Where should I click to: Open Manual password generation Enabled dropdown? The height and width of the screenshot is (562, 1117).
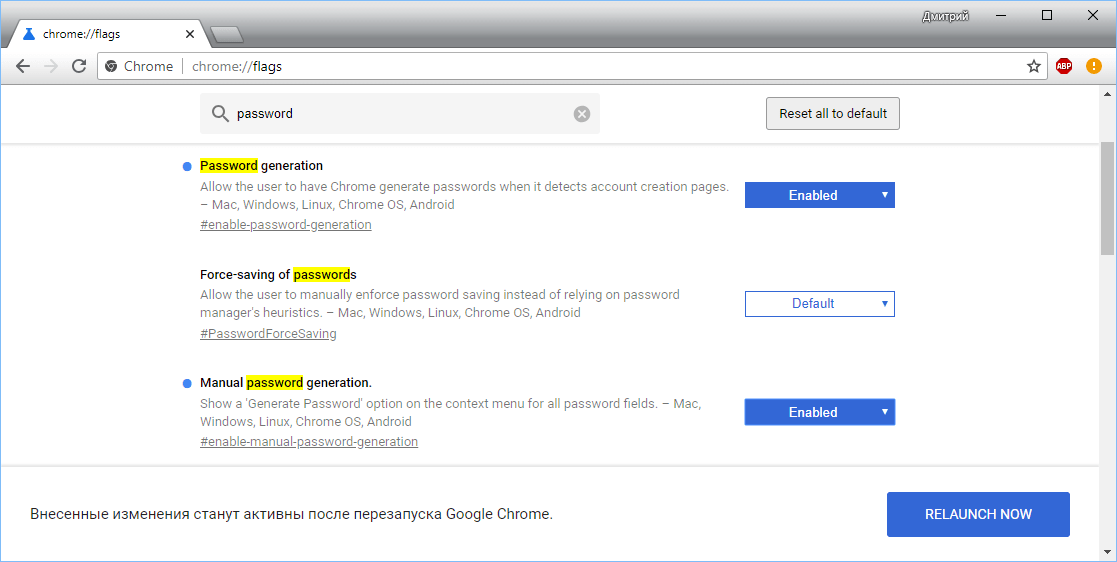click(819, 412)
